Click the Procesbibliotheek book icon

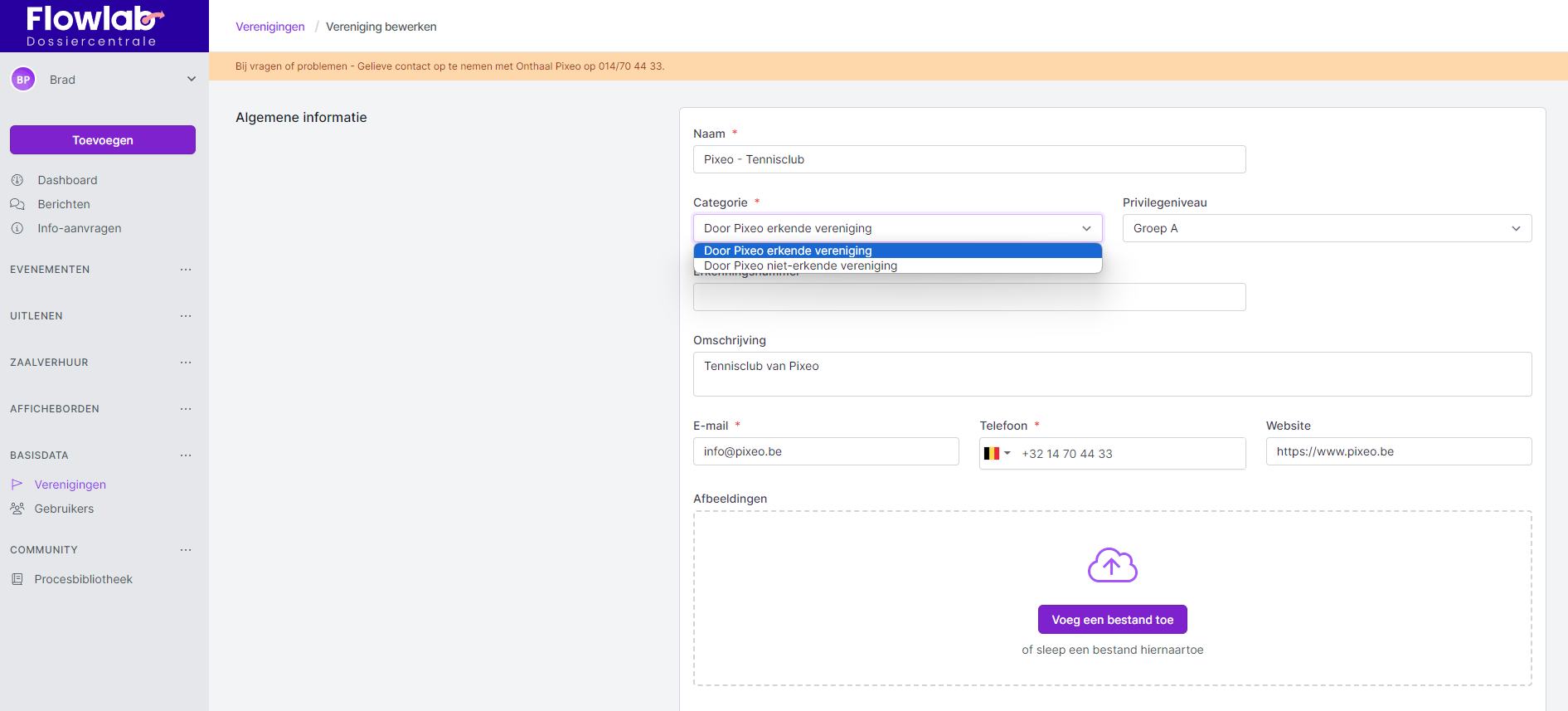pyautogui.click(x=17, y=579)
